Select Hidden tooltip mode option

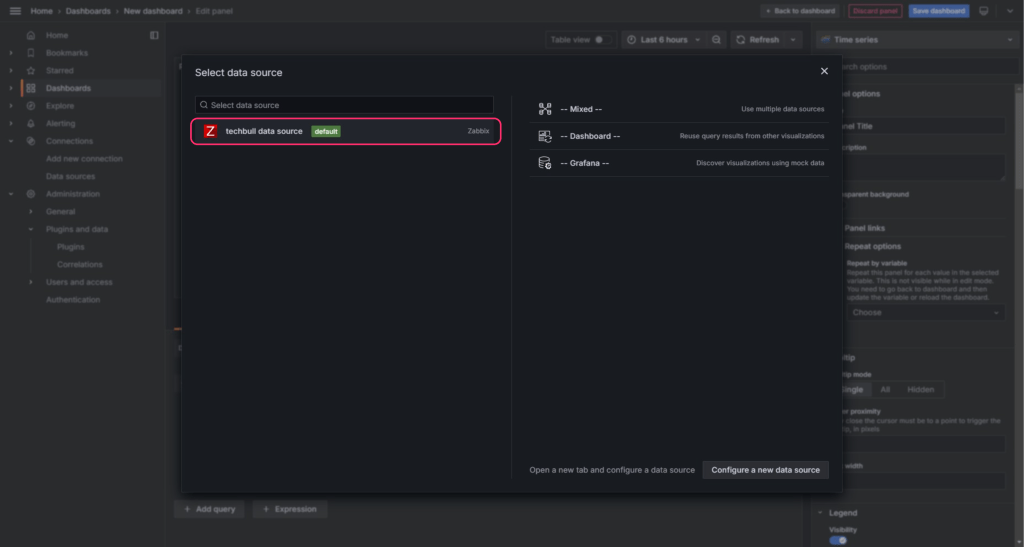coord(920,389)
